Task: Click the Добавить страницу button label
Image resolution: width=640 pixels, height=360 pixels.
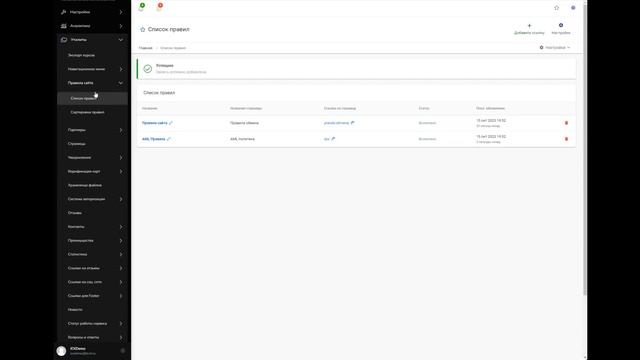Action: tap(529, 33)
